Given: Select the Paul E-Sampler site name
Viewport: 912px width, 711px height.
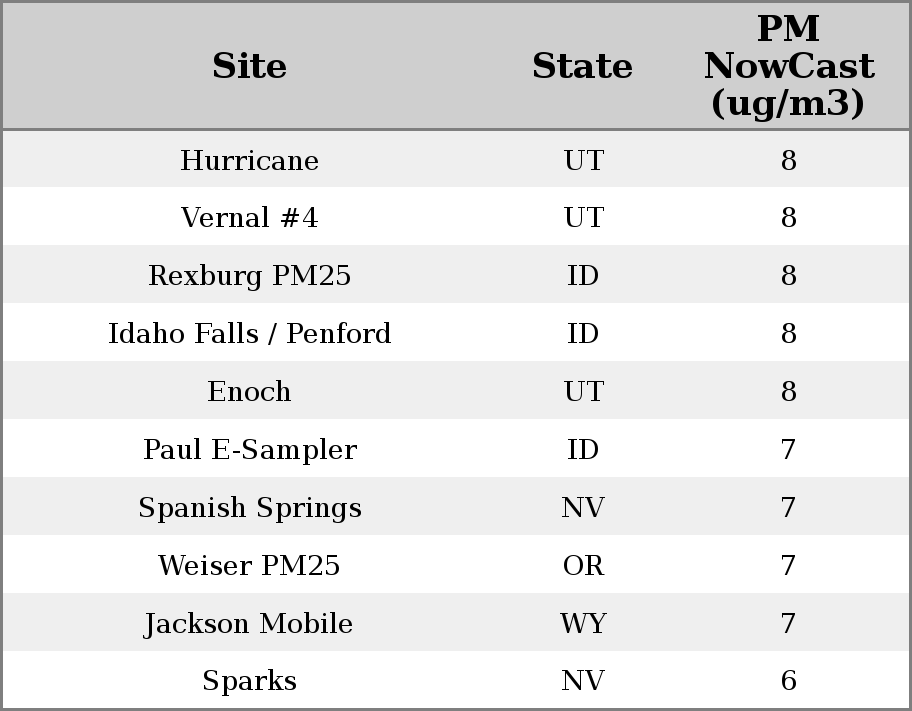Looking at the screenshot, I should [249, 450].
